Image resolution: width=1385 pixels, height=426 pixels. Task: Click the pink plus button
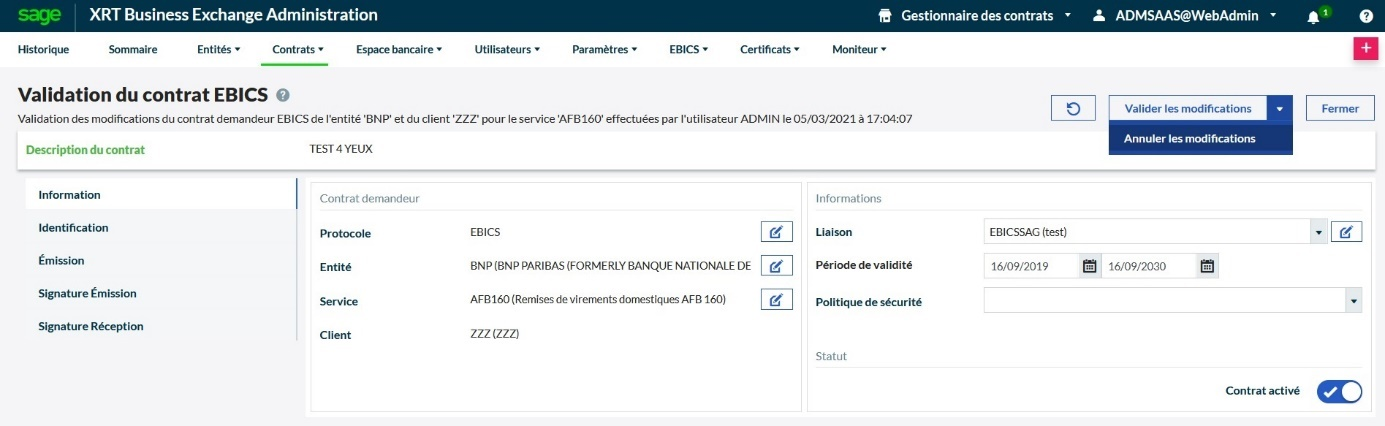1364,49
